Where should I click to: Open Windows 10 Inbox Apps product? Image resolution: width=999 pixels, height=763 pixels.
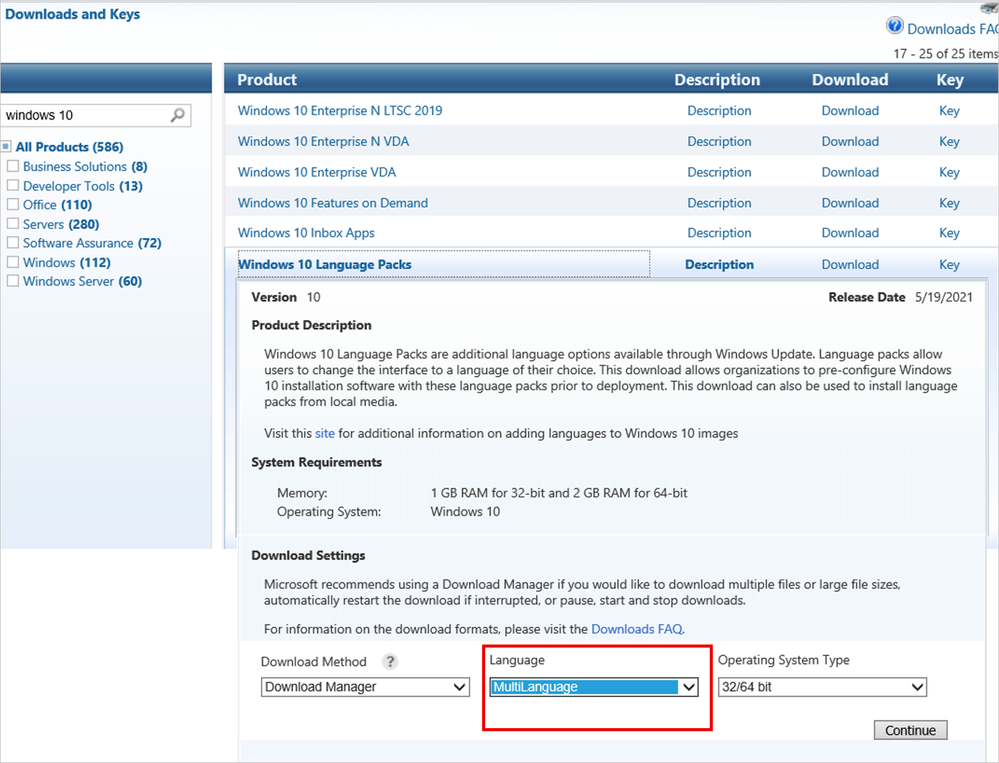306,233
